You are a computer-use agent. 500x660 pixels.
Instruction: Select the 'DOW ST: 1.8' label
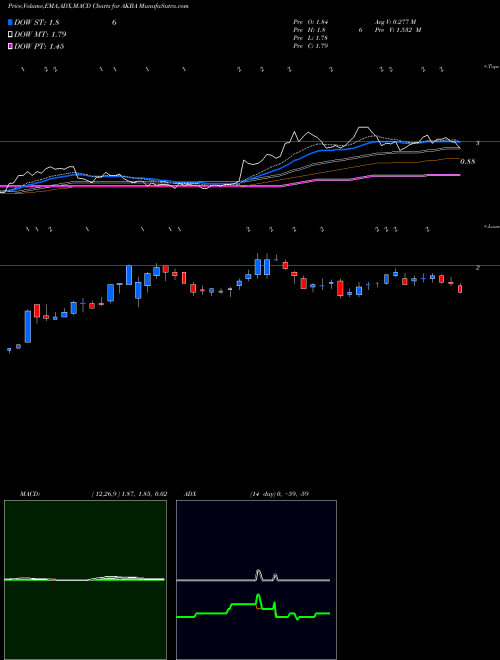[x=37, y=22]
